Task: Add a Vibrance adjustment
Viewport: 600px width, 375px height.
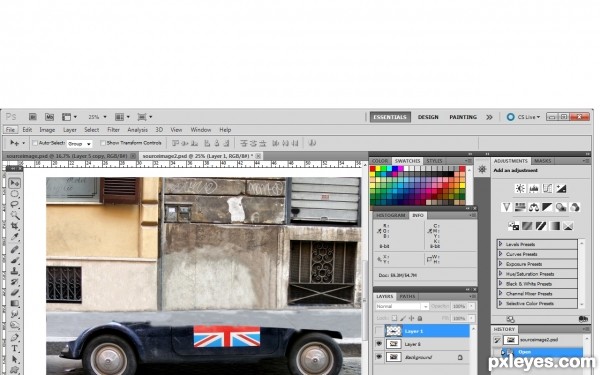Action: (506, 207)
